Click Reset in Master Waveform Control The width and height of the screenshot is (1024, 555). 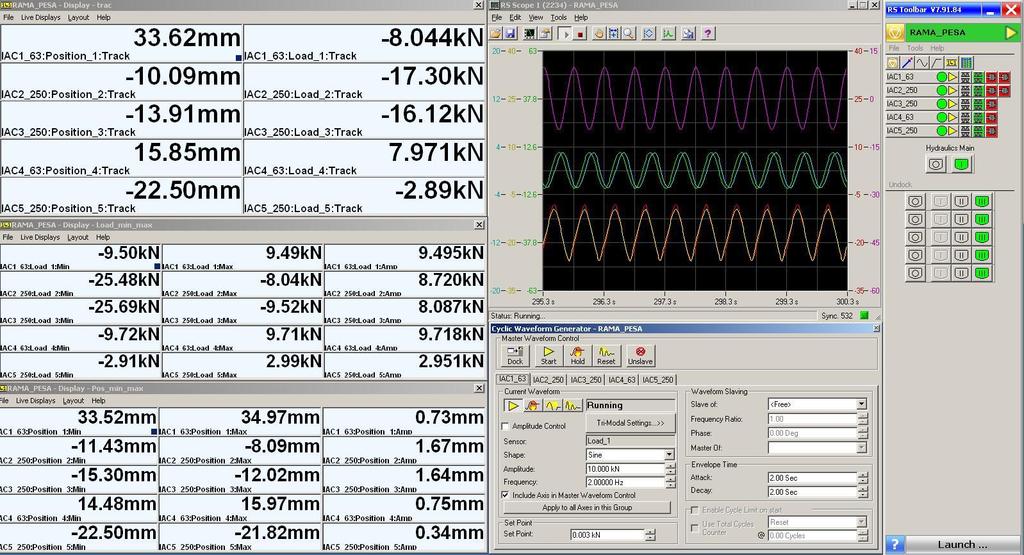[x=606, y=355]
